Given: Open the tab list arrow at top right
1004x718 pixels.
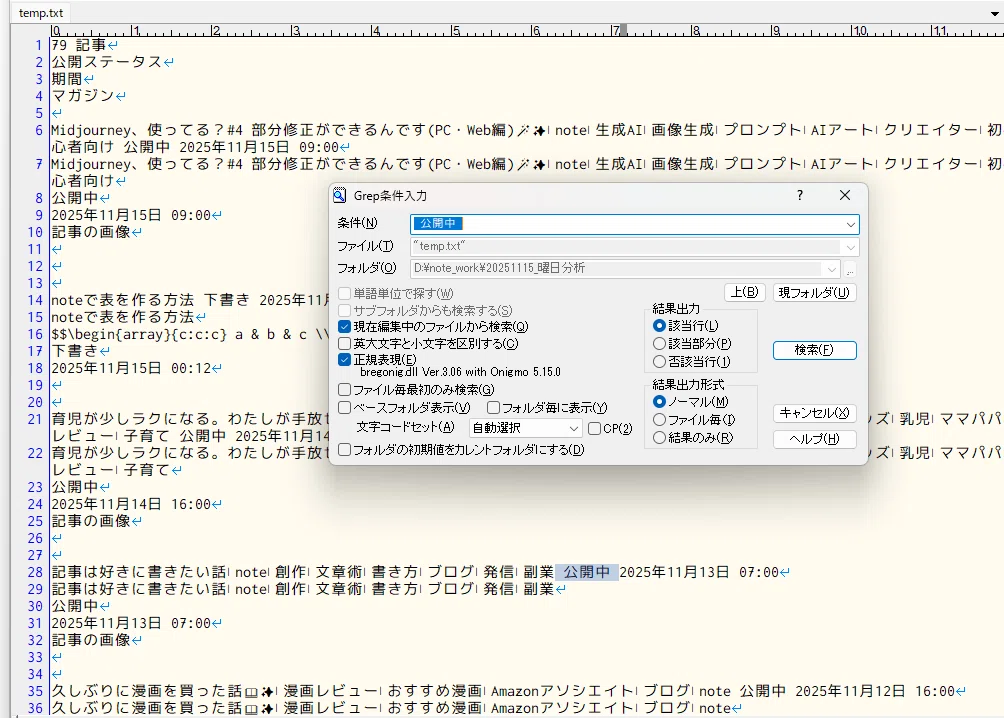Looking at the screenshot, I should [994, 13].
